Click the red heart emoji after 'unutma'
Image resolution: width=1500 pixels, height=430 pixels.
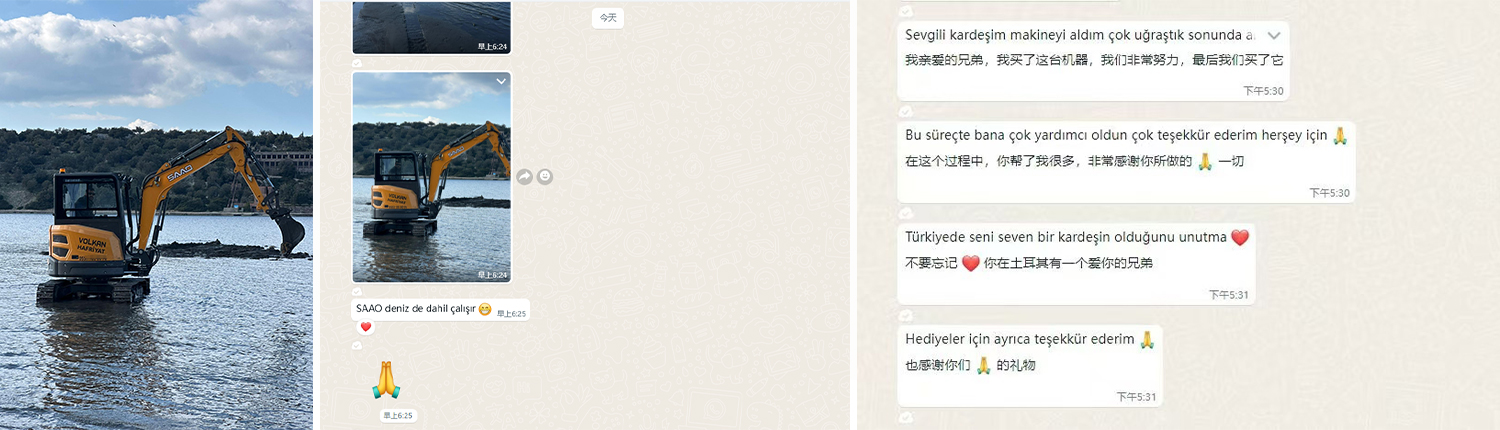[x=1240, y=238]
